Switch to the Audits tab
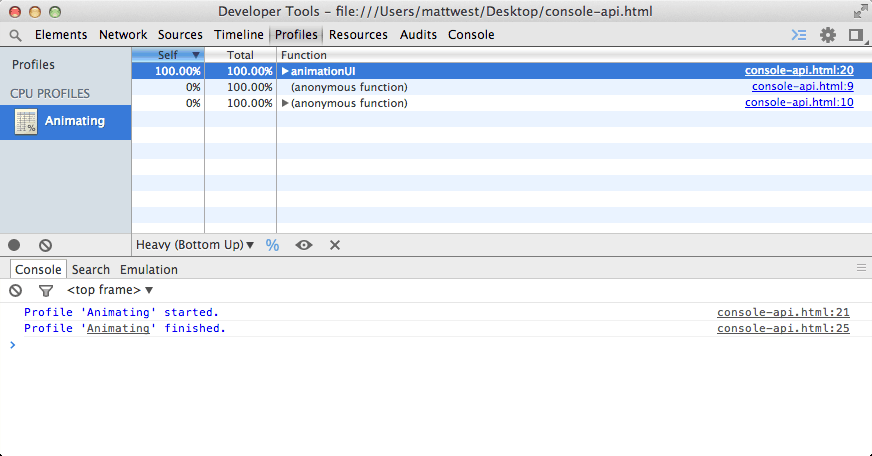The image size is (872, 456). point(418,35)
